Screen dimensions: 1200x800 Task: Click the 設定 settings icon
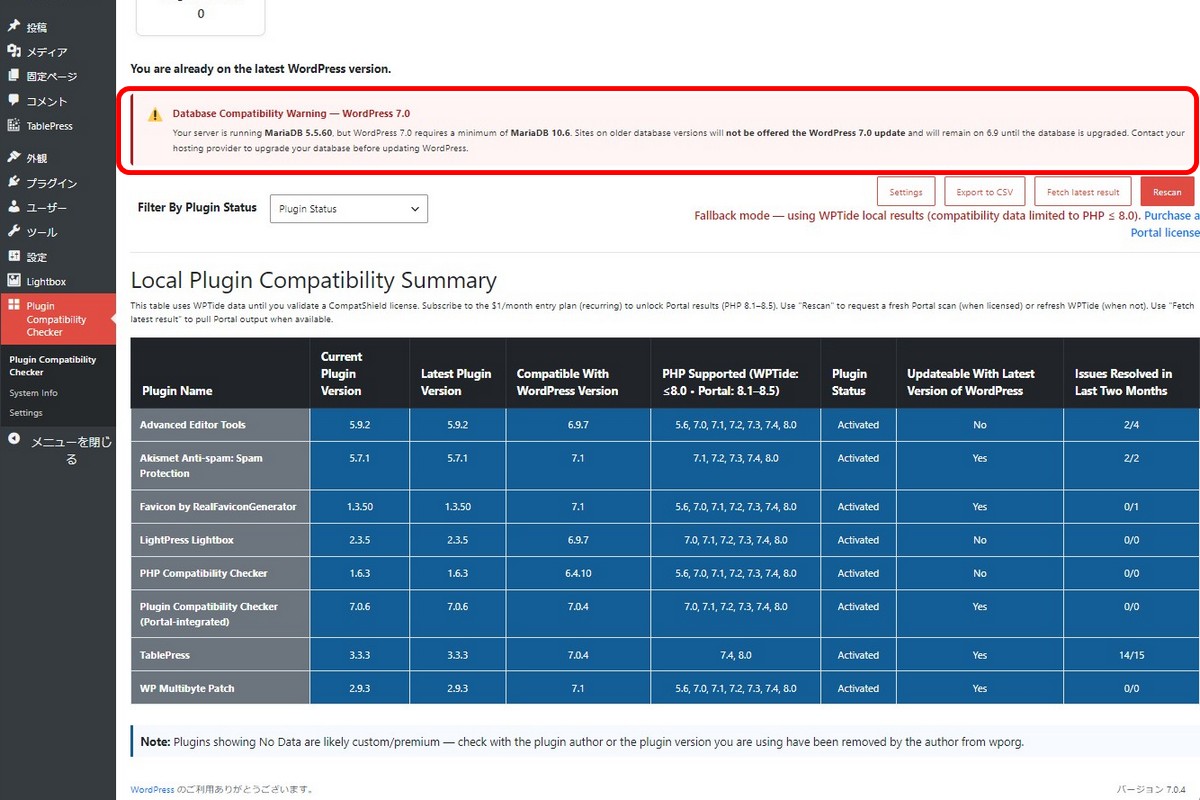click(x=14, y=256)
